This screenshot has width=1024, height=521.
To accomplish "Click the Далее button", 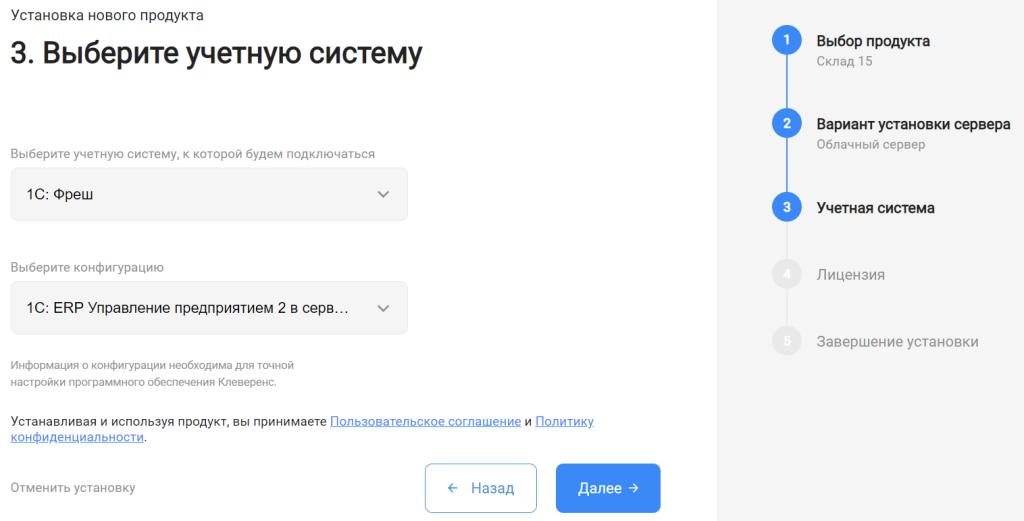I will tap(608, 488).
